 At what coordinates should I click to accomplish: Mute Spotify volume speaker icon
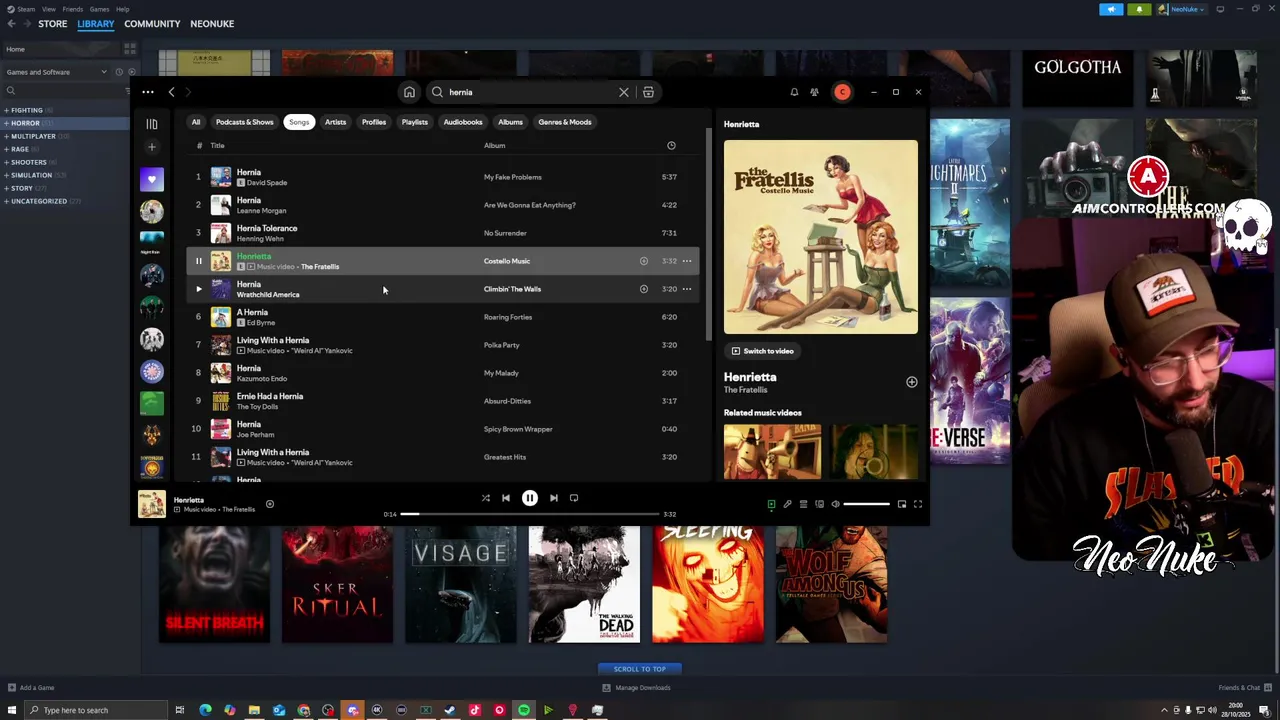835,504
